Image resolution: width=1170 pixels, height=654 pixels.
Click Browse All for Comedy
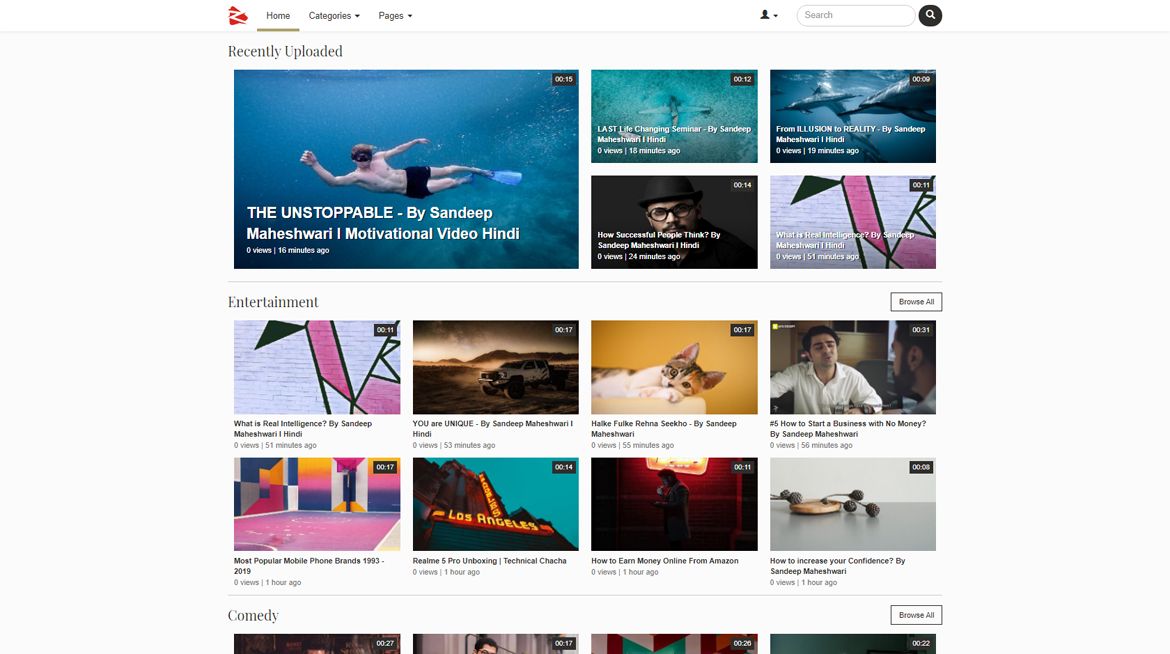click(x=916, y=615)
